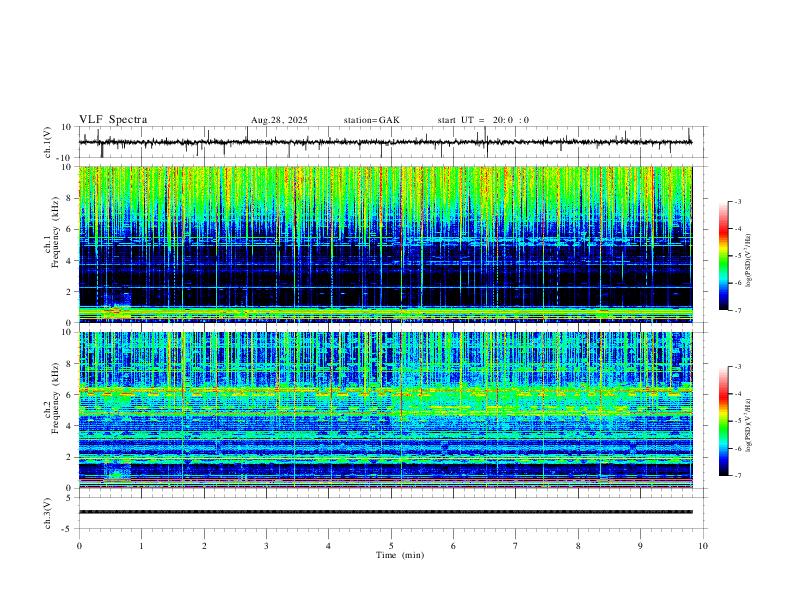This screenshot has width=792, height=612.
Task: Click the ch.2 spectrogram panel
Action: 385,410
